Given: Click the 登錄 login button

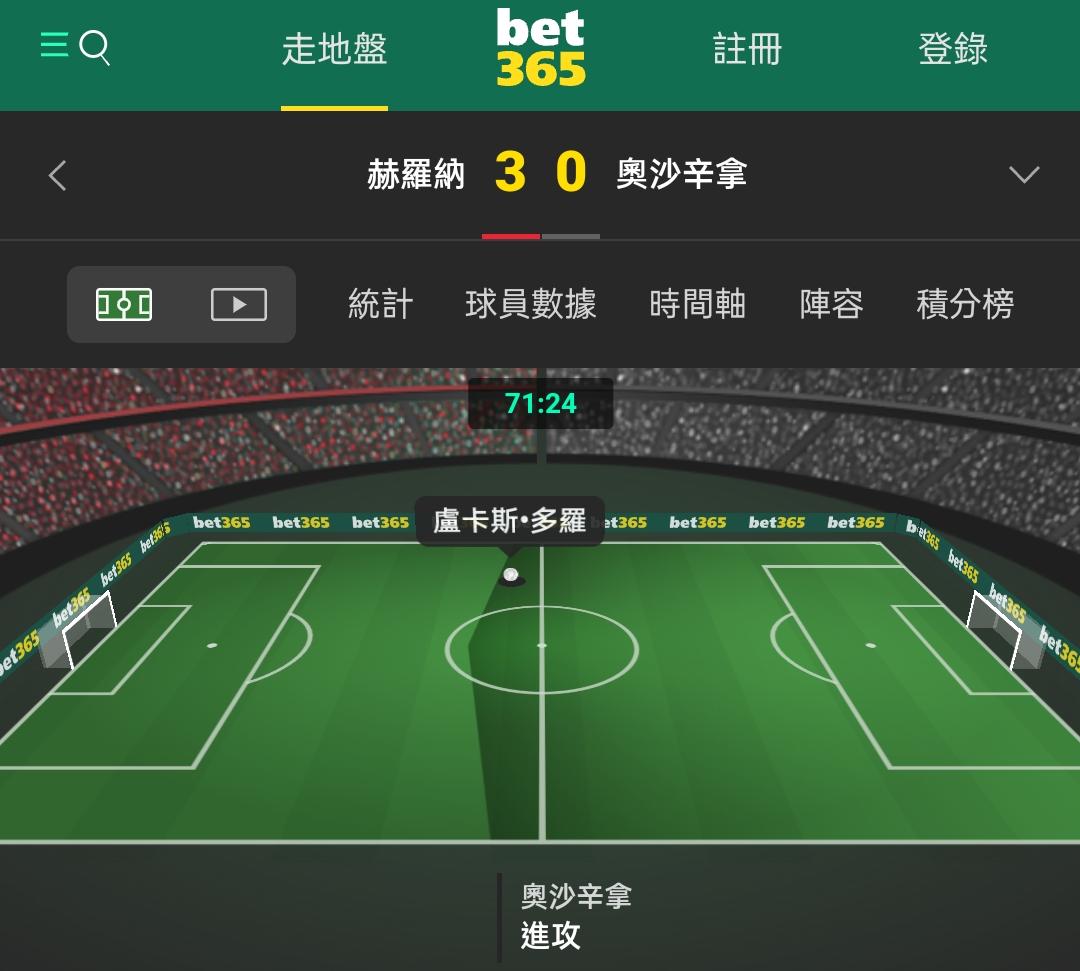Looking at the screenshot, I should 953,49.
